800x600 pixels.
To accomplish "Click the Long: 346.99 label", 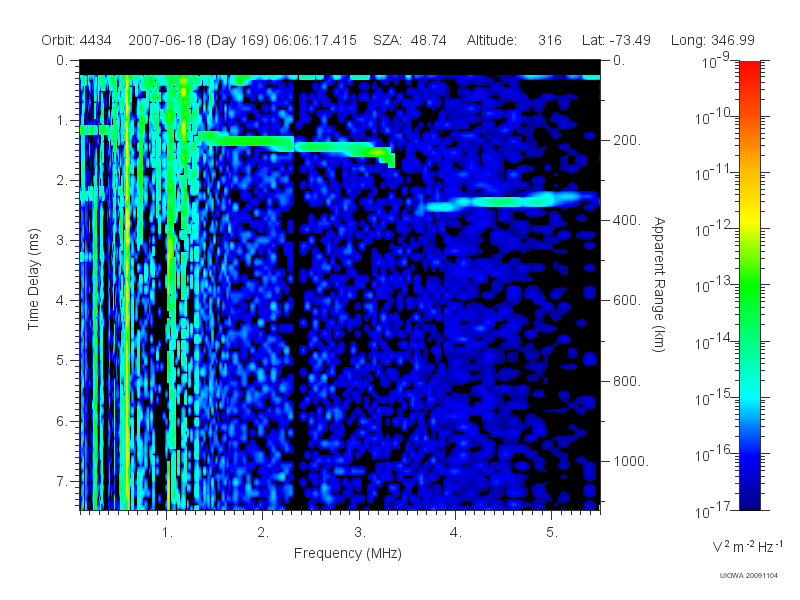I will 712,40.
